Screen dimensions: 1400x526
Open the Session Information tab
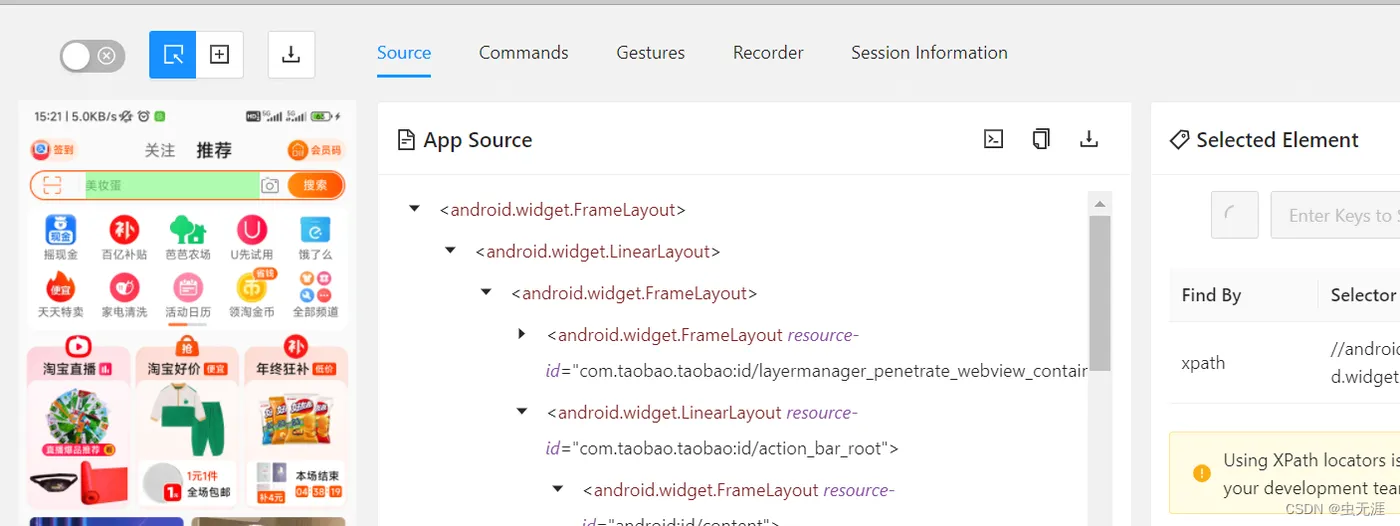coord(929,53)
